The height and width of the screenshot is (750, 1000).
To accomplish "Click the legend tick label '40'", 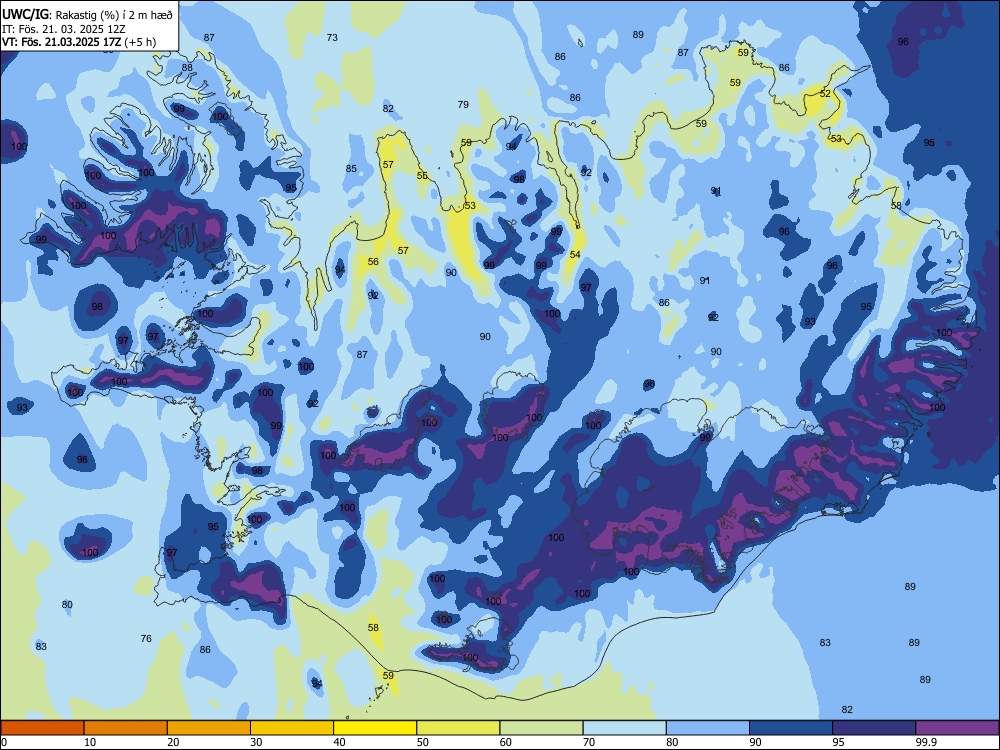I will 339,742.
